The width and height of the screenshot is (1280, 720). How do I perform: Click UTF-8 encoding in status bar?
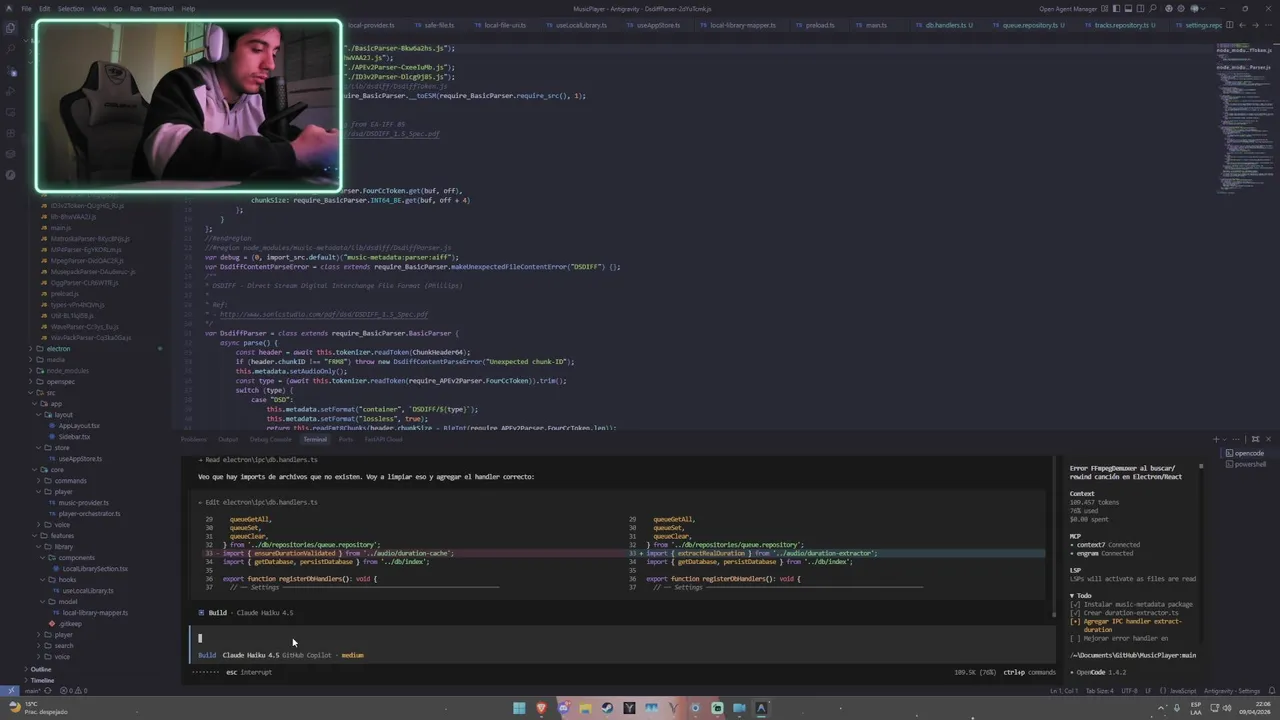point(1129,691)
